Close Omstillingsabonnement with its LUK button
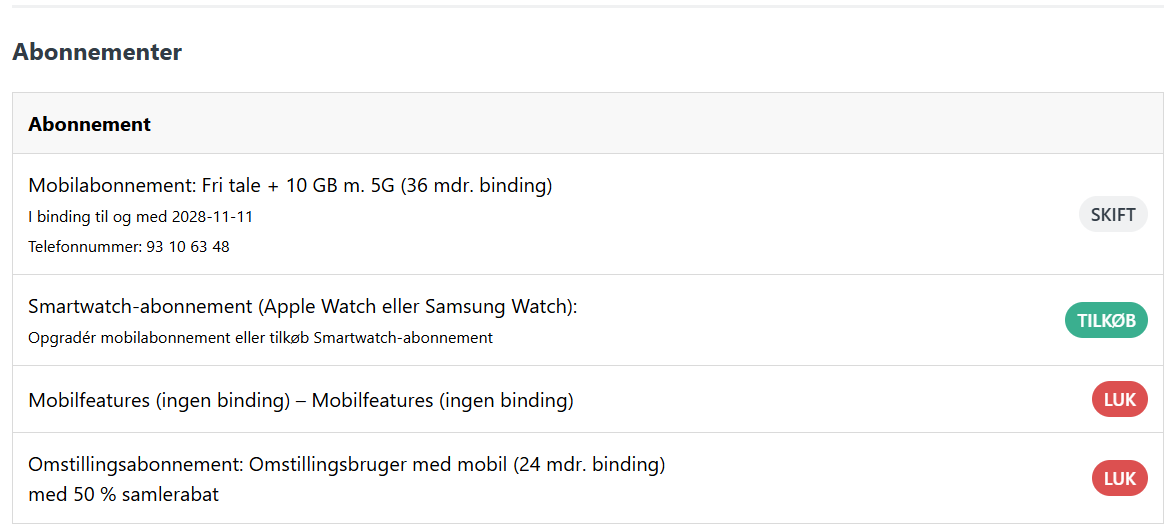This screenshot has width=1173, height=531. pyautogui.click(x=1119, y=479)
